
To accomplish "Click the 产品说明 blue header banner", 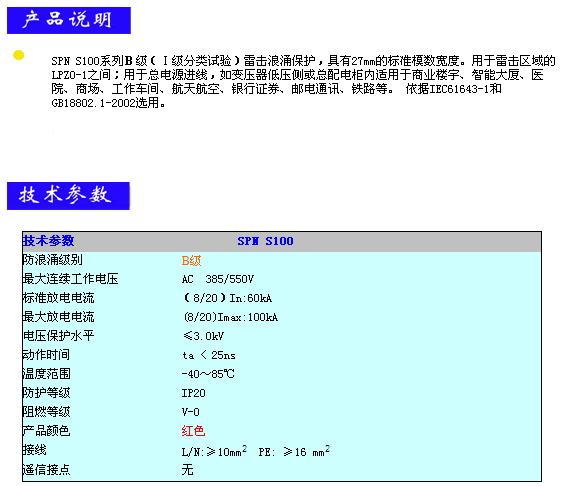I will (69, 20).
